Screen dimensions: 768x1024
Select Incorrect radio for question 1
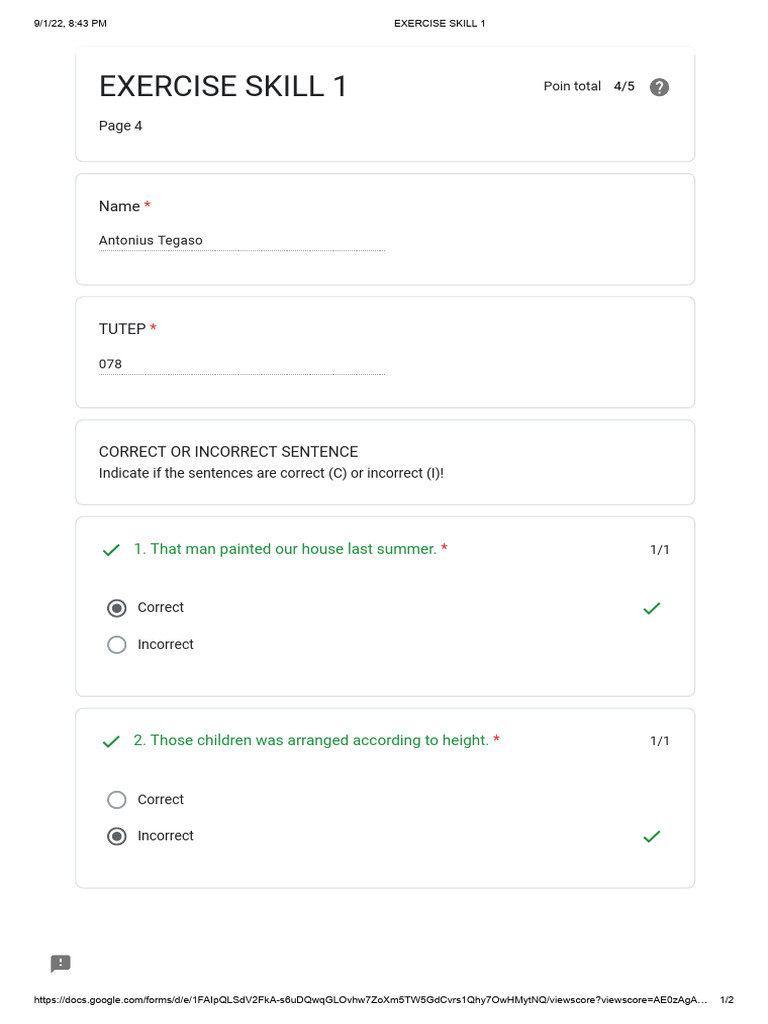coord(116,645)
